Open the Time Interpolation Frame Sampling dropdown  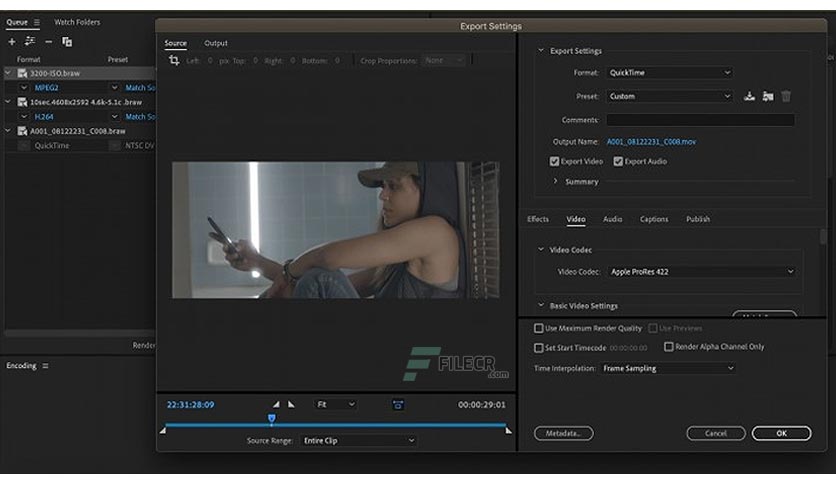[668, 368]
